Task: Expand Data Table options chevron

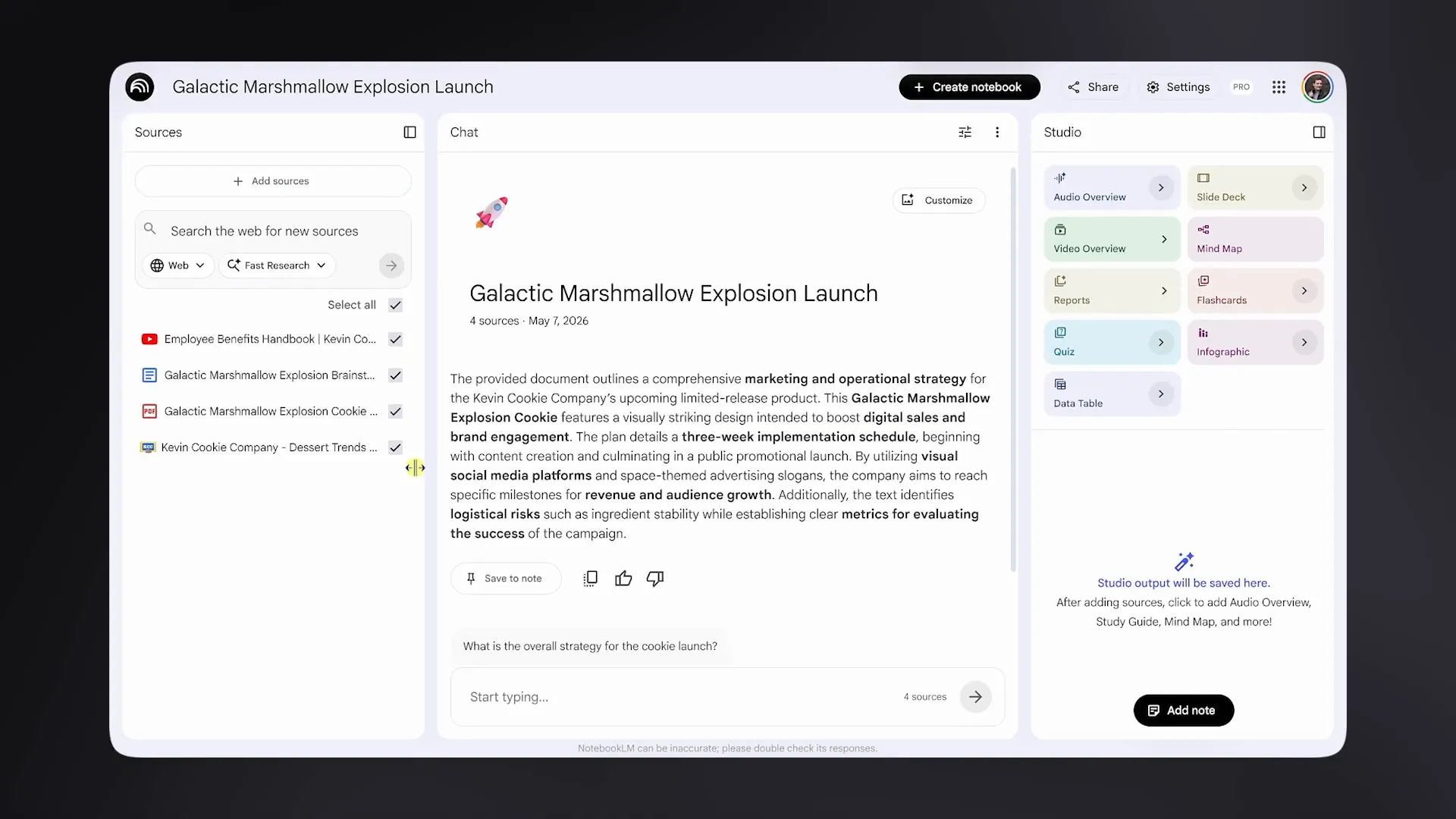Action: pyautogui.click(x=1161, y=394)
